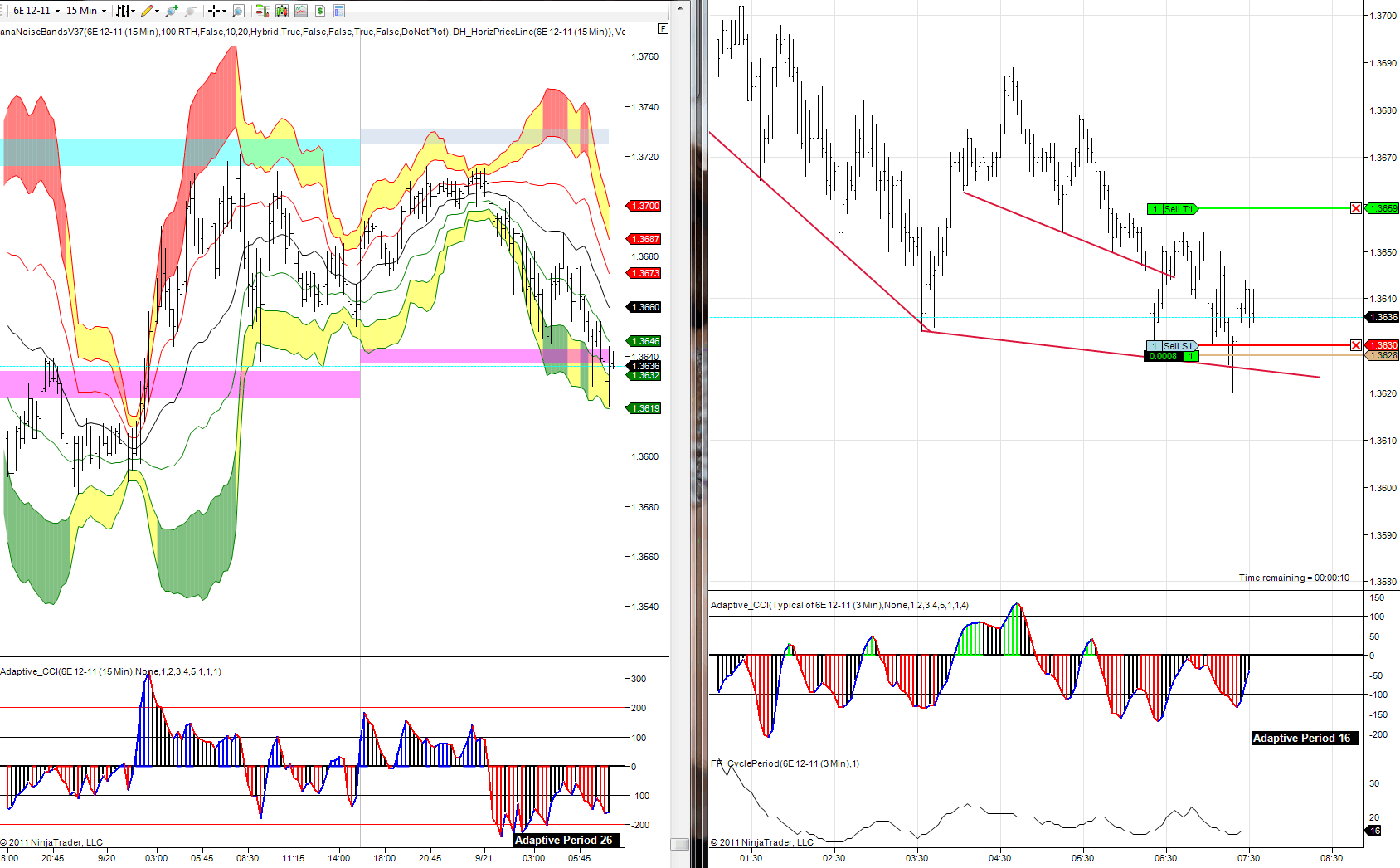Select the pencil drawing tools icon
Screen dimensions: 1400x868
tap(147, 11)
